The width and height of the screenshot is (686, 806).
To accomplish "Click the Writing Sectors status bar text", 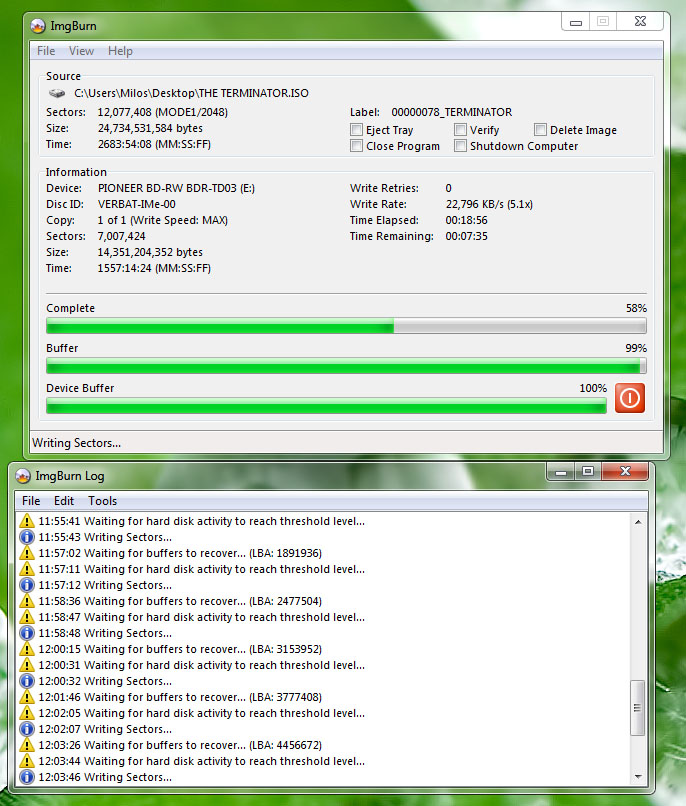I will 77,443.
